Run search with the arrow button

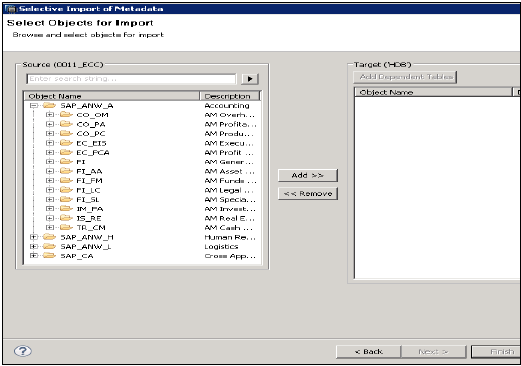point(250,79)
